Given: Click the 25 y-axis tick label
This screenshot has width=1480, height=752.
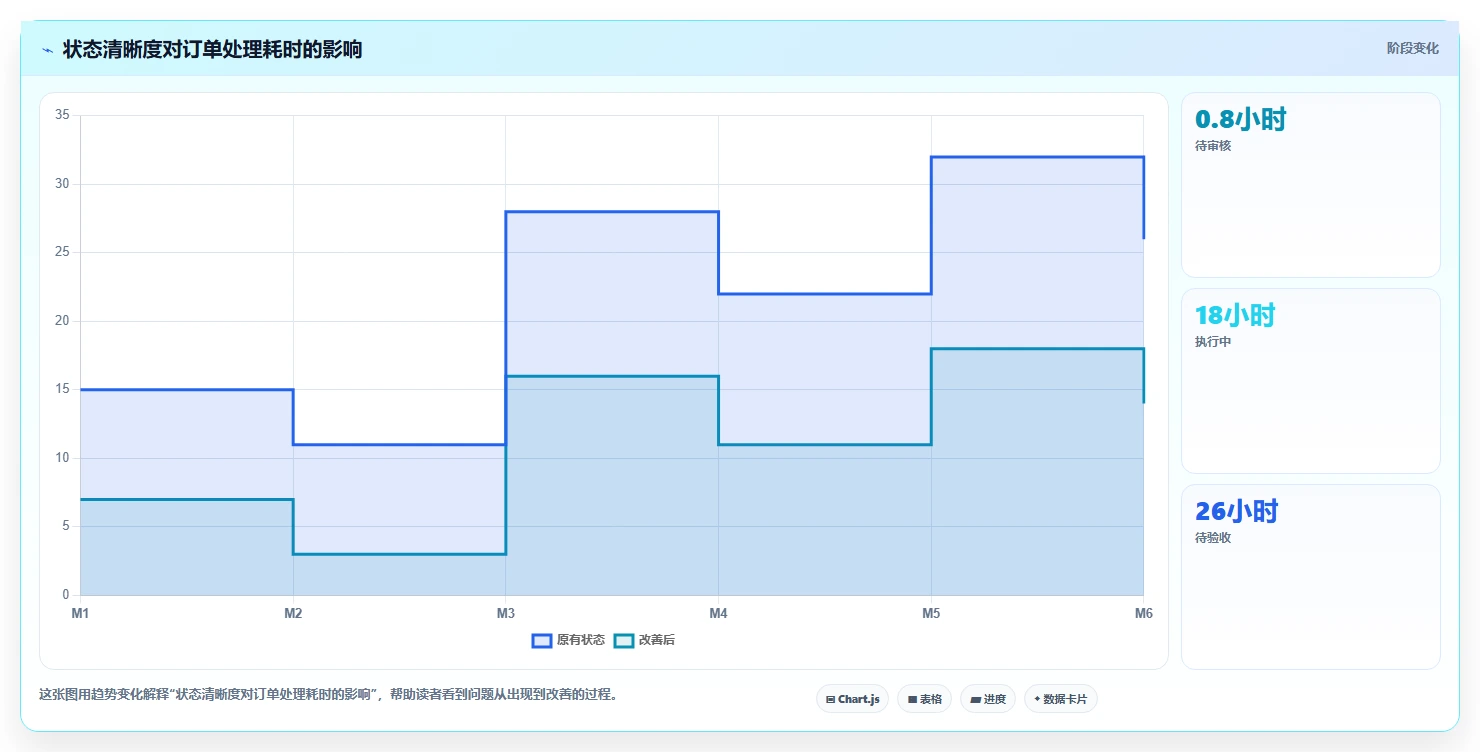Looking at the screenshot, I should click(x=62, y=252).
